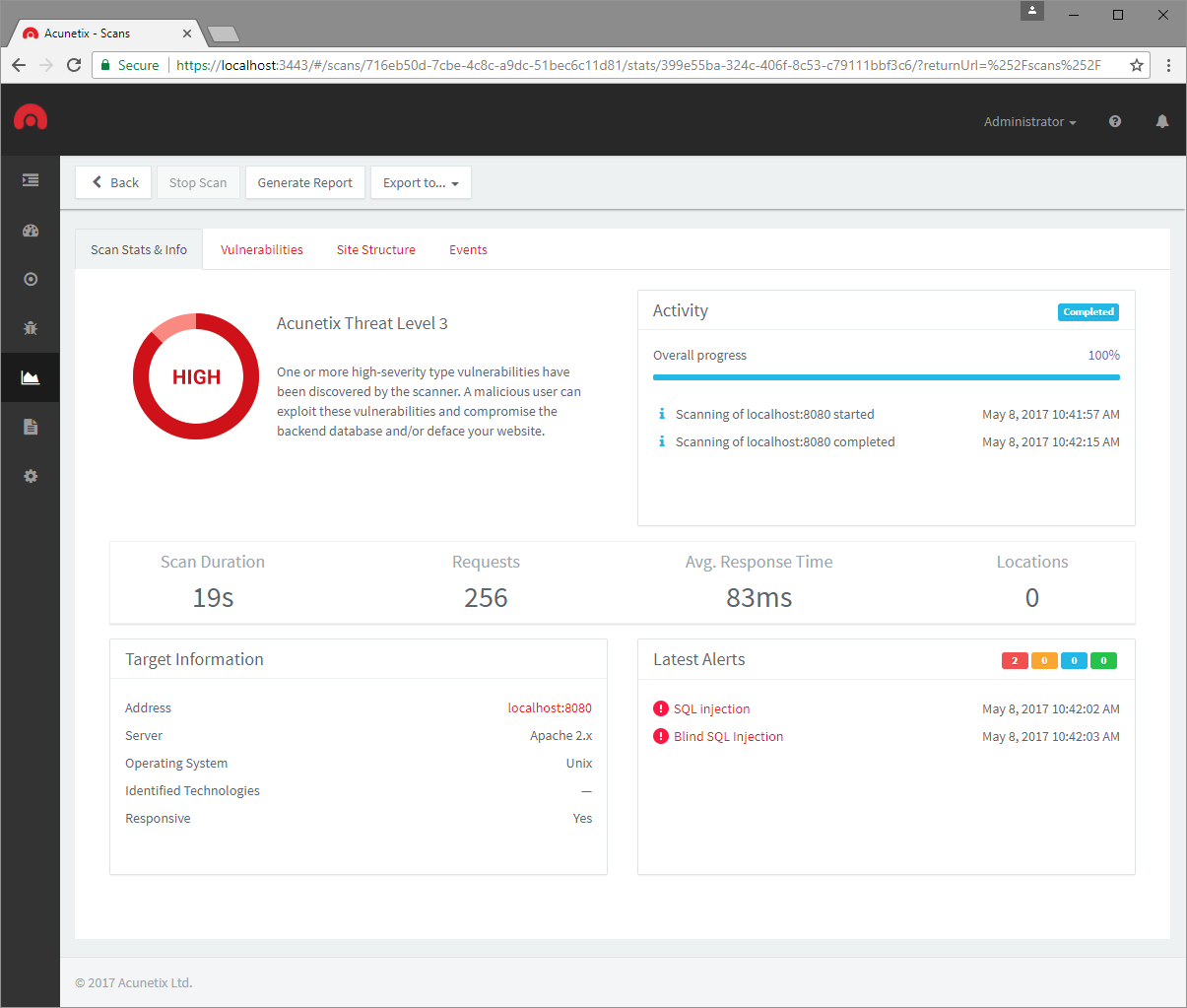Screen dimensions: 1187x1008
Task: Bookmark the page with the star icon
Action: (1137, 65)
